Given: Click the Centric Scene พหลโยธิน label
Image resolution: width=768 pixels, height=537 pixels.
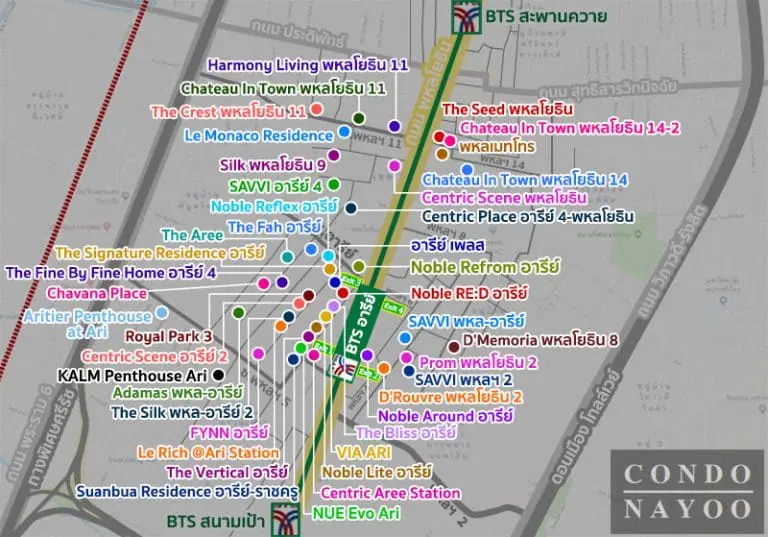Looking at the screenshot, I should tap(504, 197).
